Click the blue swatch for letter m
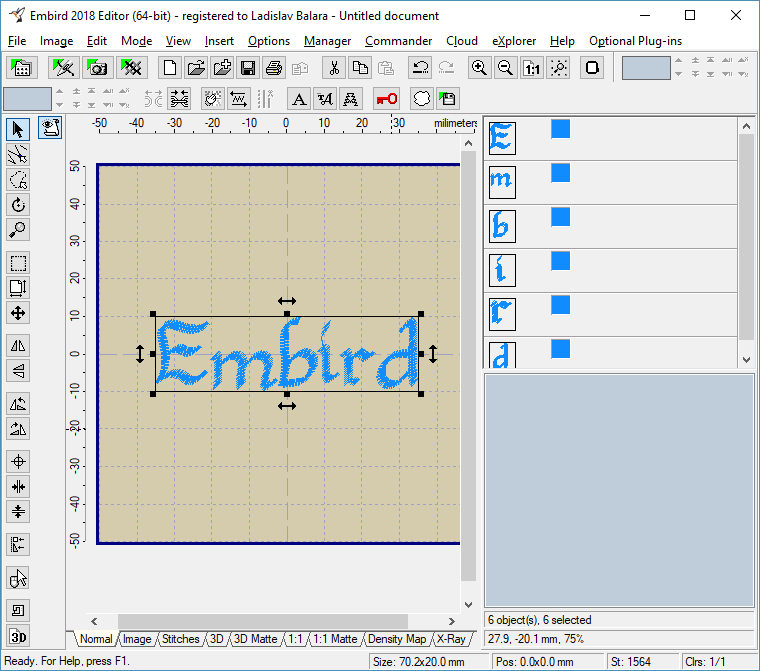The width and height of the screenshot is (760, 671). click(x=560, y=173)
